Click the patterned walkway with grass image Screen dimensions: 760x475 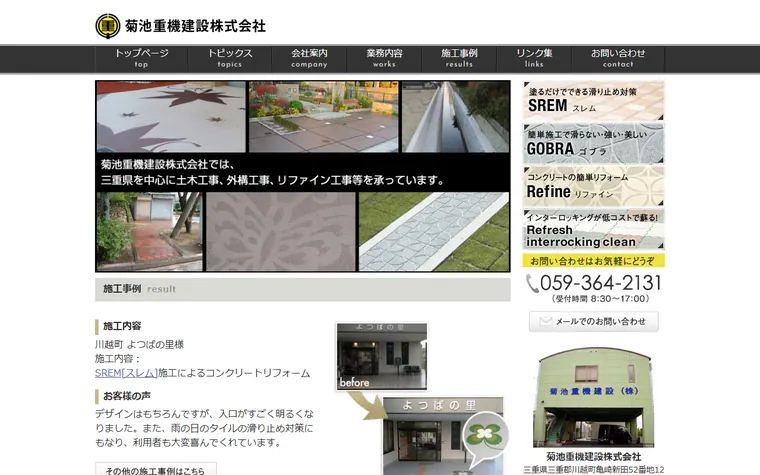pos(434,231)
